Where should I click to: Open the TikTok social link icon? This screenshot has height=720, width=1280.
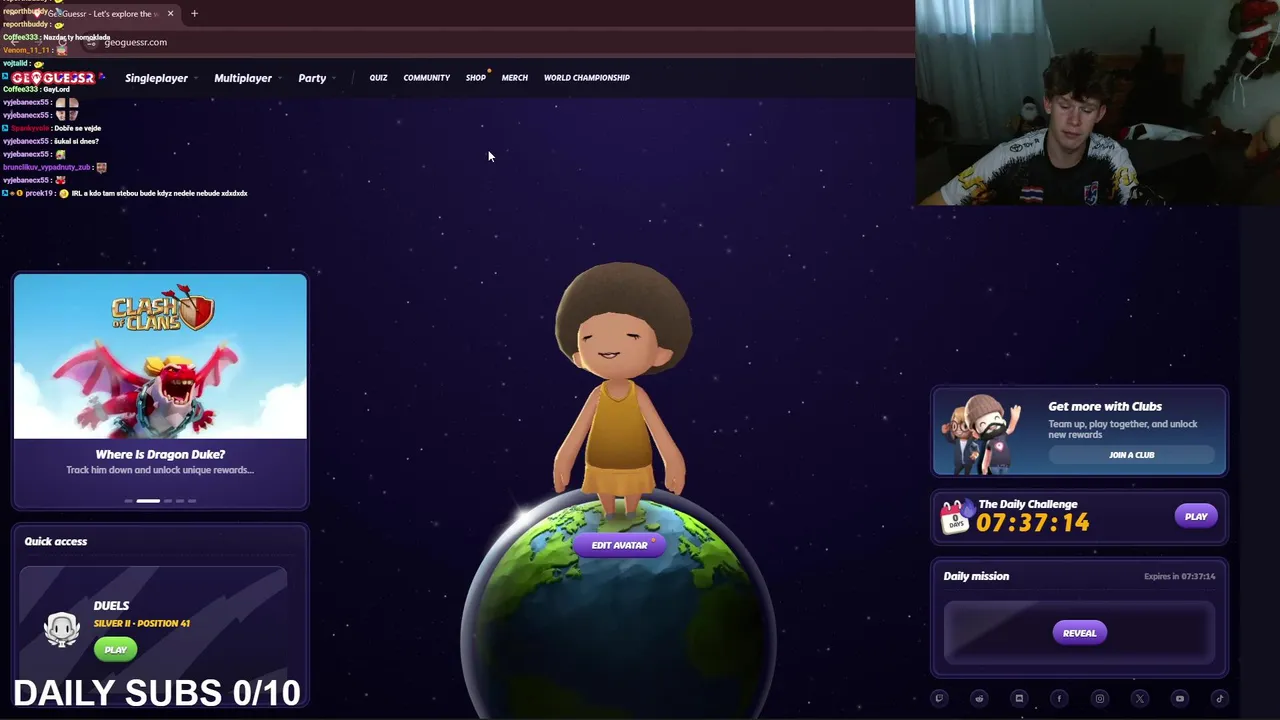pos(1219,699)
